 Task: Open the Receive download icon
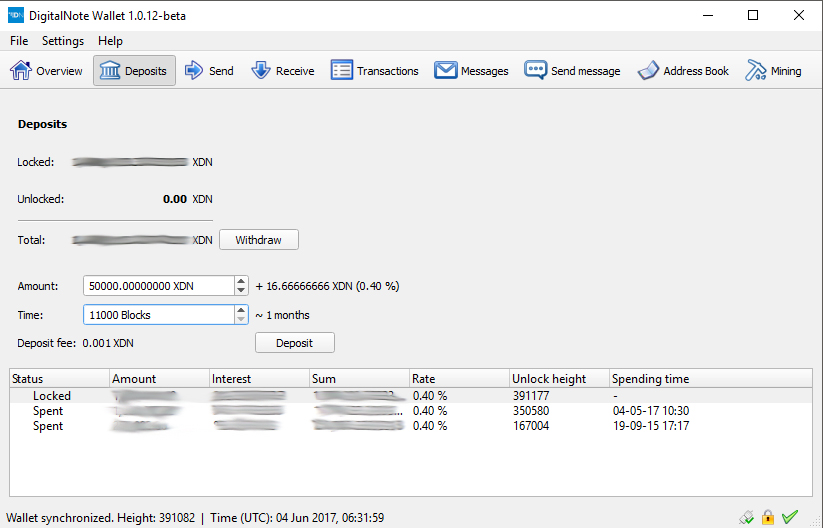(x=260, y=70)
